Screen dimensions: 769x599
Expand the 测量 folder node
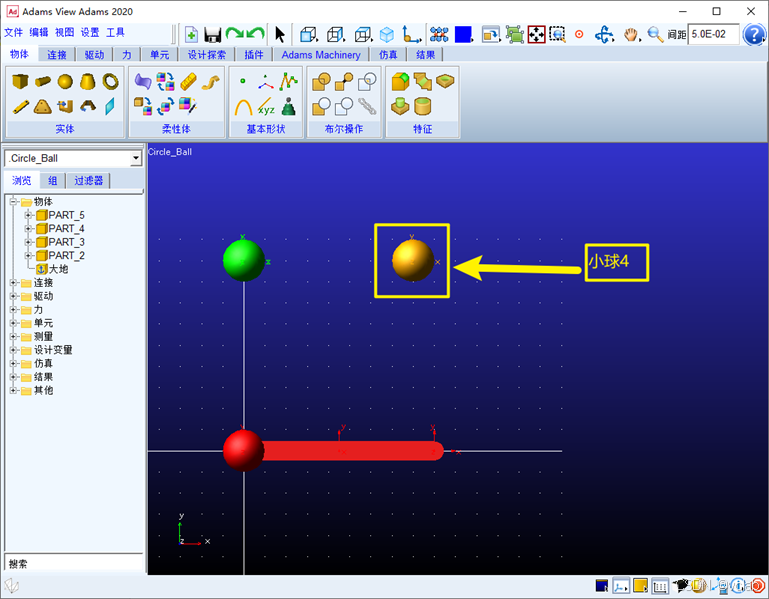click(x=13, y=337)
